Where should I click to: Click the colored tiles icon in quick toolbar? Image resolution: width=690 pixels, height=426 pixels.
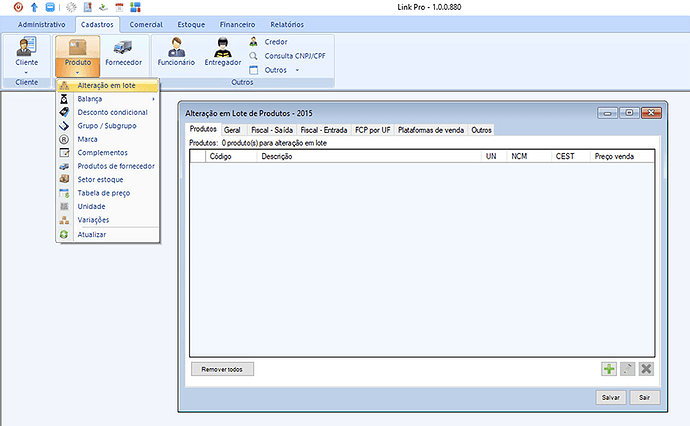[x=135, y=7]
